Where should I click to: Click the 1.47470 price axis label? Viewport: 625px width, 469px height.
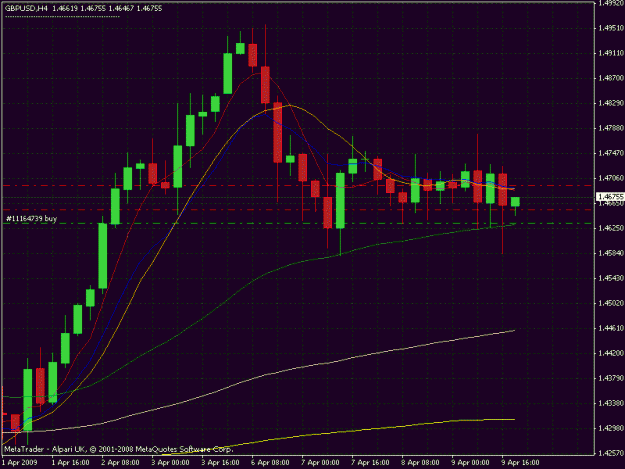click(610, 153)
